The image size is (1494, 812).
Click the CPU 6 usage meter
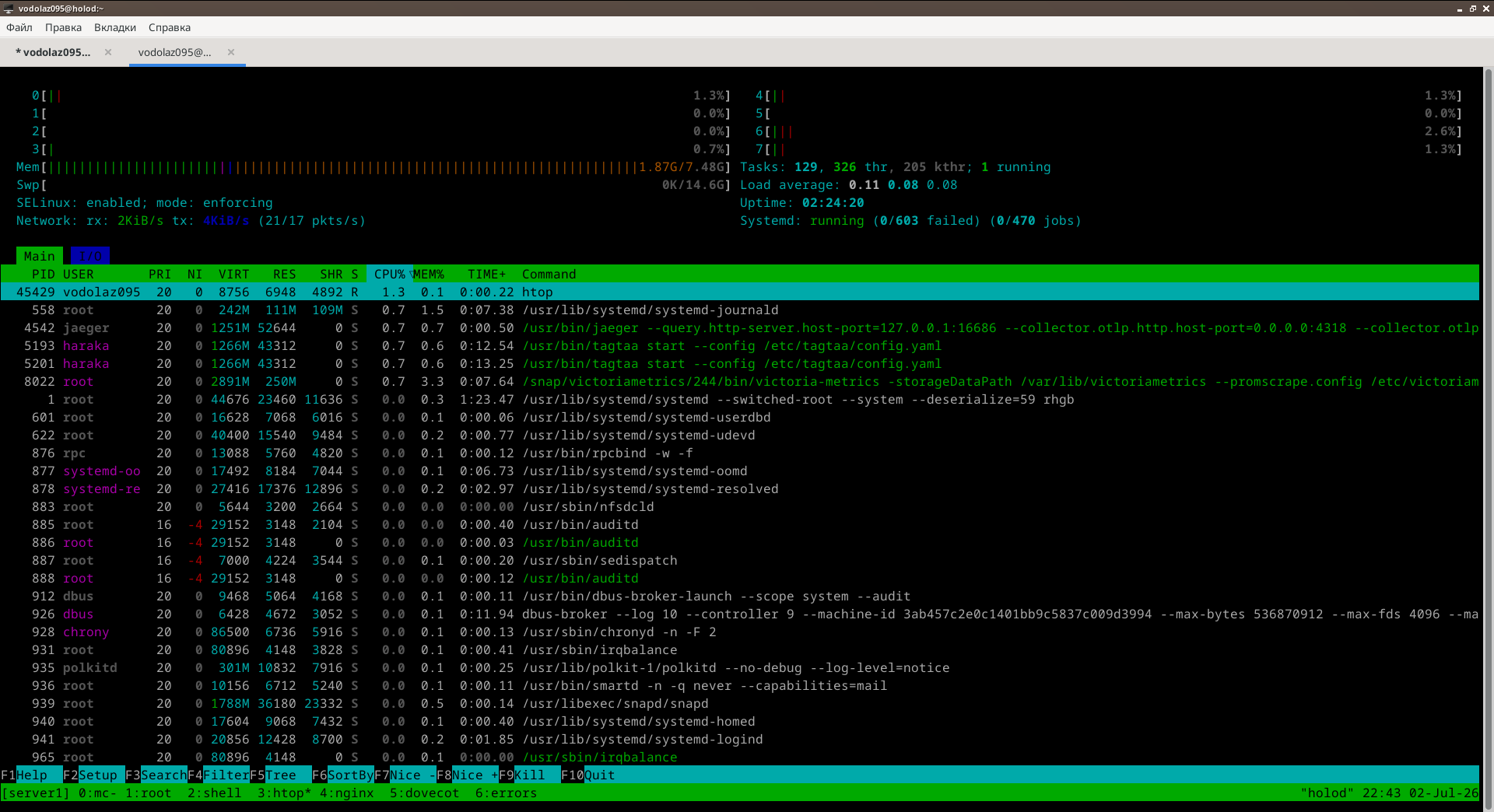1109,131
